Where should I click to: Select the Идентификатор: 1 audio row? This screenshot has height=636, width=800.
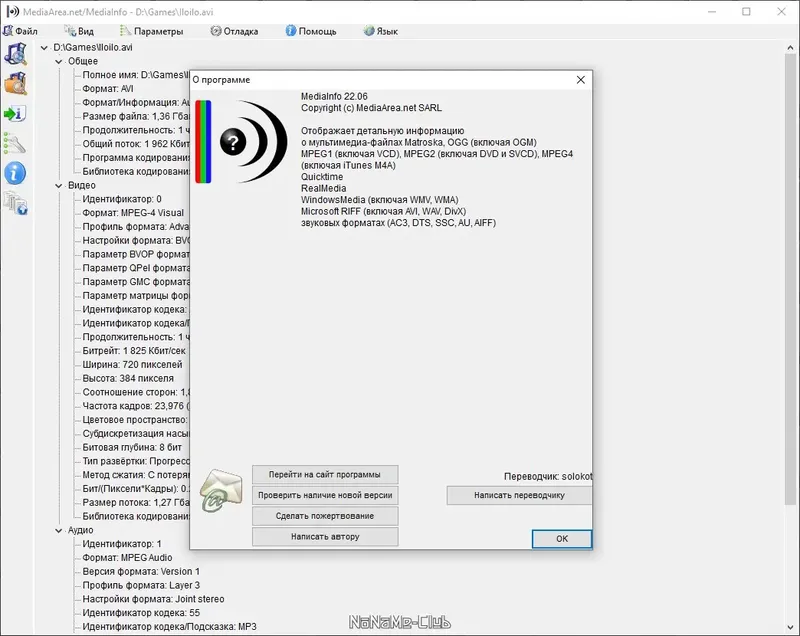click(x=122, y=544)
